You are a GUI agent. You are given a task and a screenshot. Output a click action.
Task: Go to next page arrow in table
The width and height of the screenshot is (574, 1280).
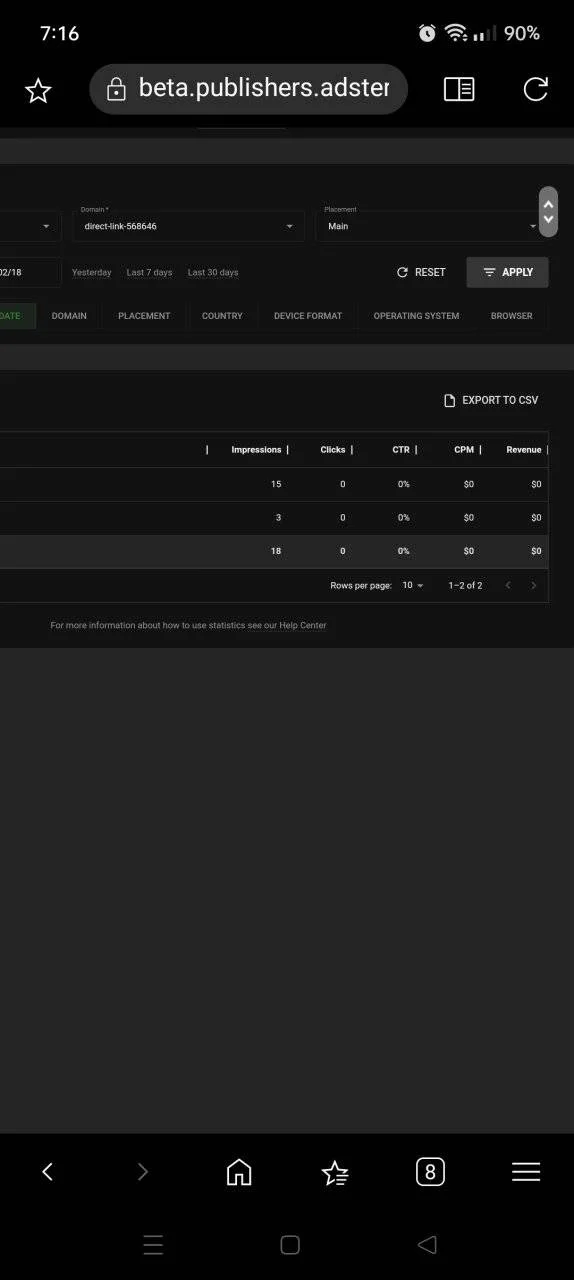point(534,585)
